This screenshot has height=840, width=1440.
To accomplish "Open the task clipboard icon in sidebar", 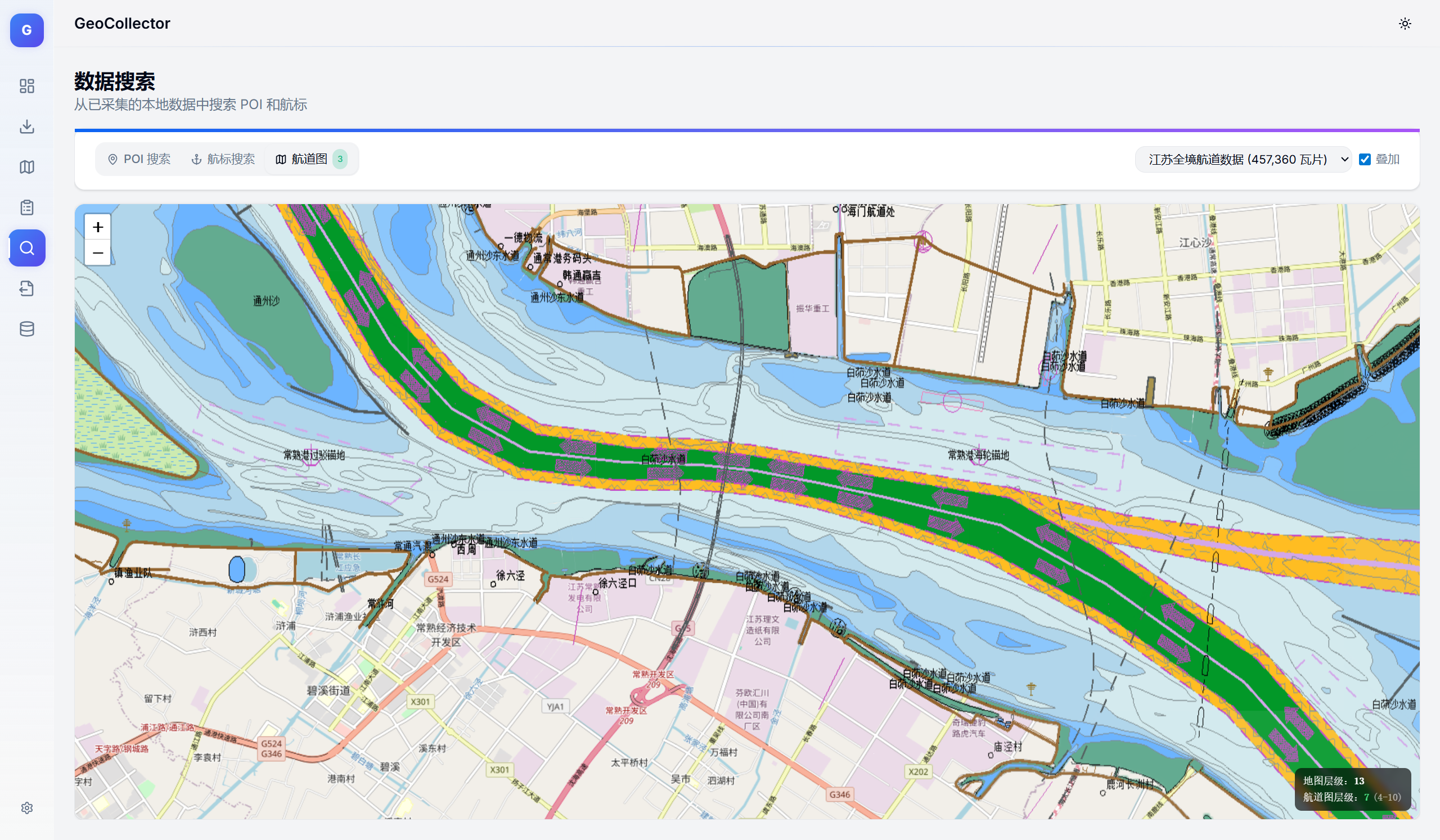I will coord(26,207).
